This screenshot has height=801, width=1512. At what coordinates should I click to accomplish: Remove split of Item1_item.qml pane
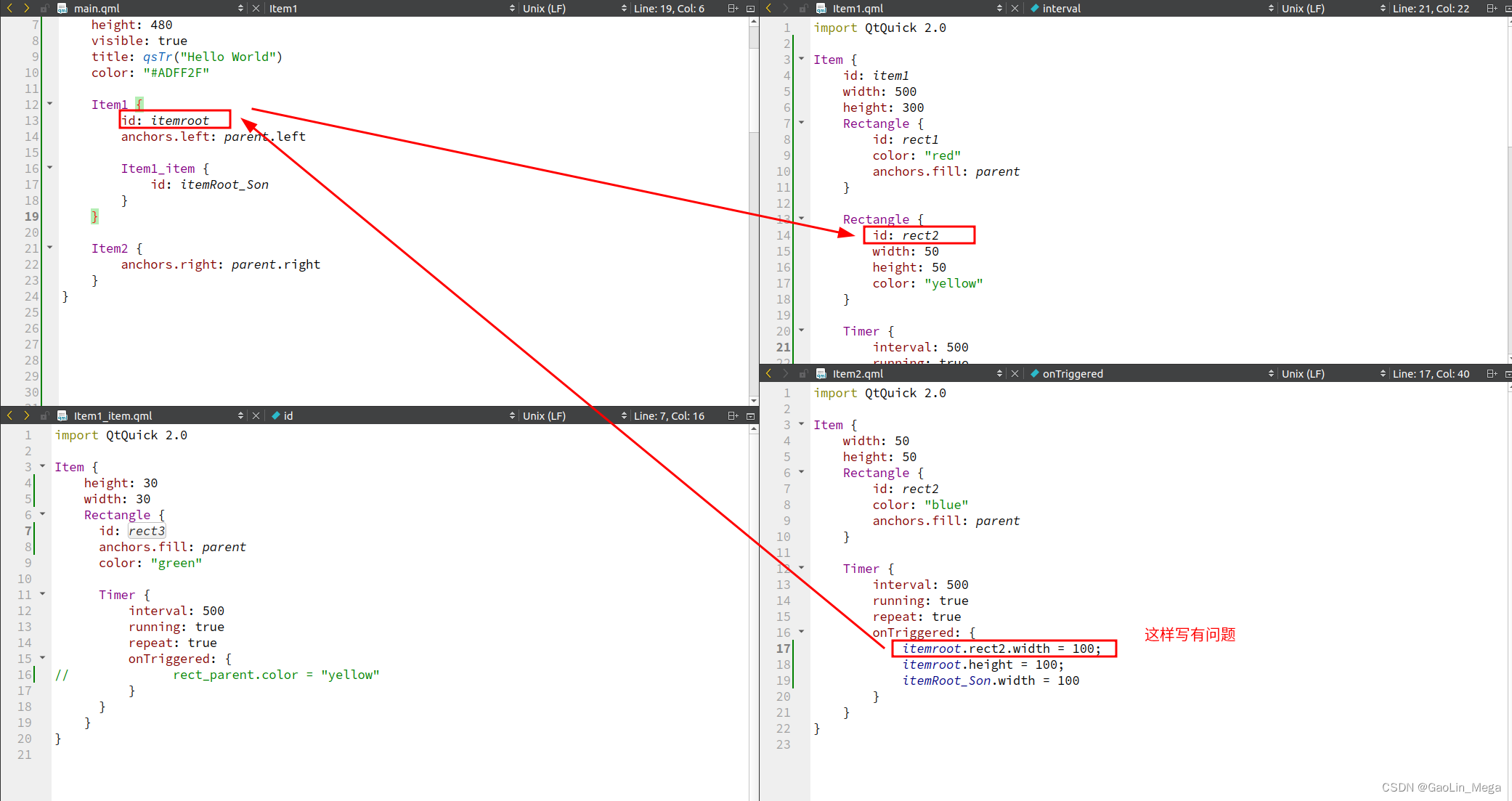pyautogui.click(x=750, y=416)
